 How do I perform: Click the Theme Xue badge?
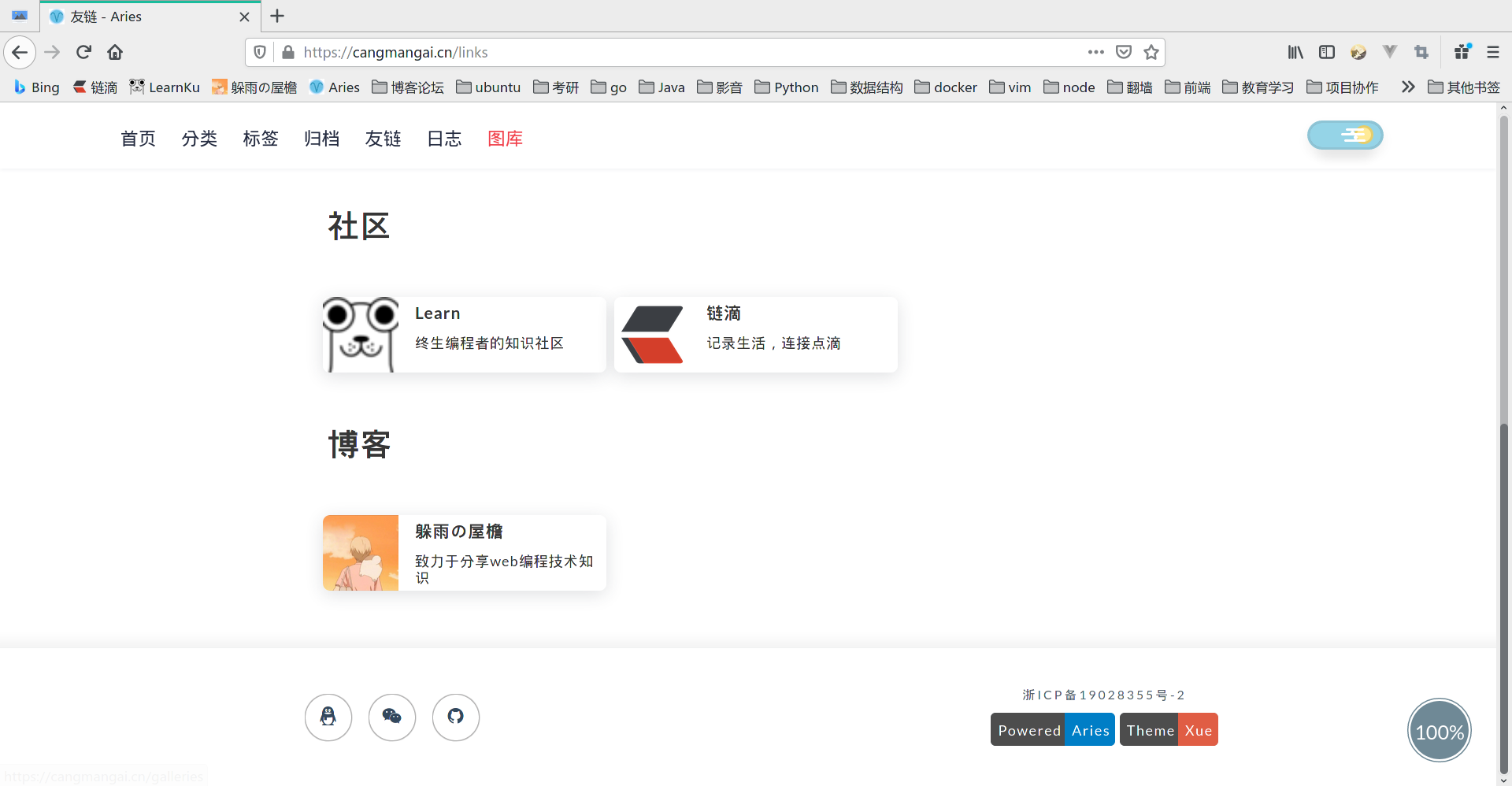click(x=1169, y=729)
